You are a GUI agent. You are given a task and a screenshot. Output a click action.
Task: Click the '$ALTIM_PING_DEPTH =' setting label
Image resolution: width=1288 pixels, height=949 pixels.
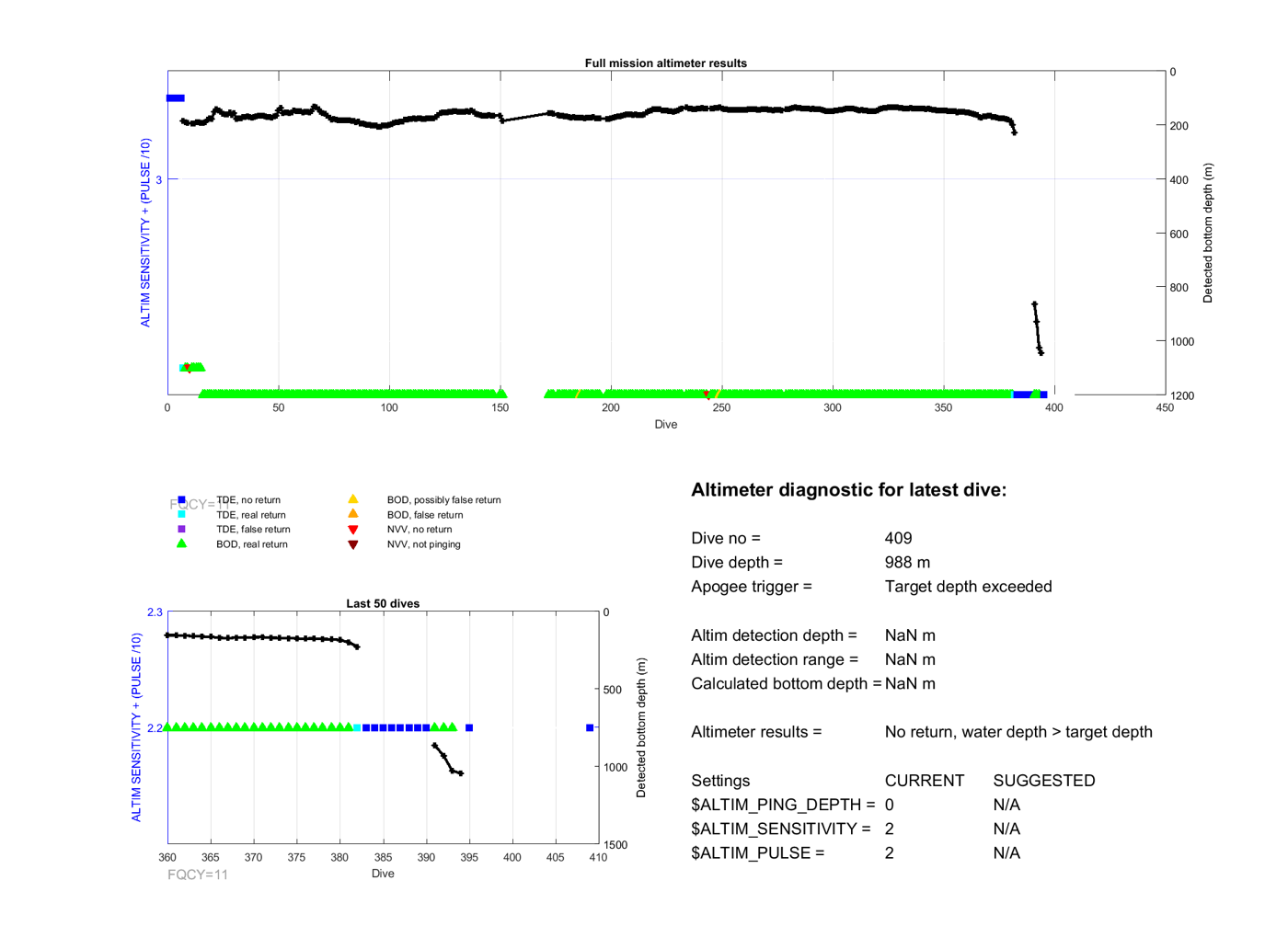(783, 805)
